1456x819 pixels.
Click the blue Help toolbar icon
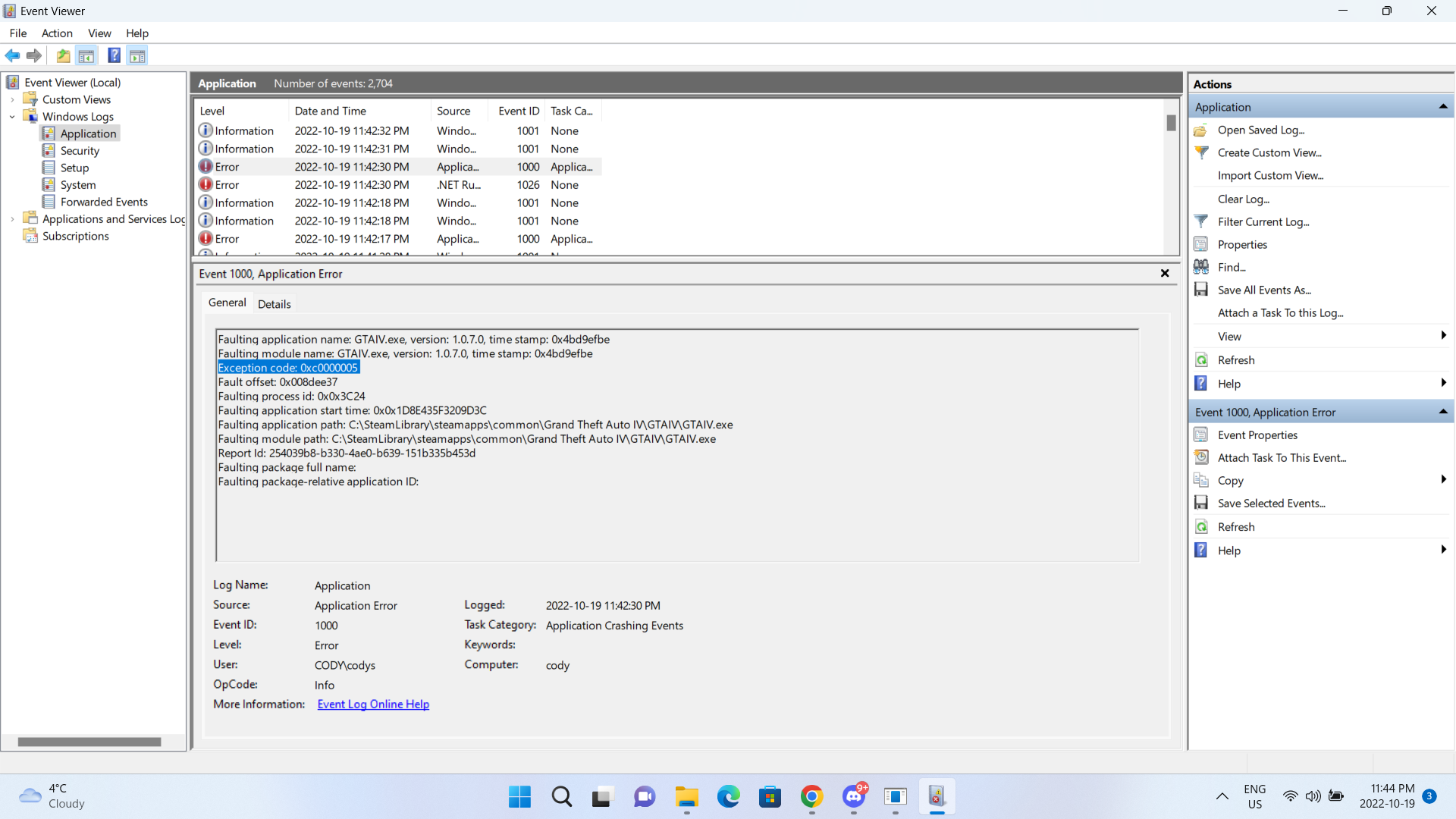[x=114, y=55]
